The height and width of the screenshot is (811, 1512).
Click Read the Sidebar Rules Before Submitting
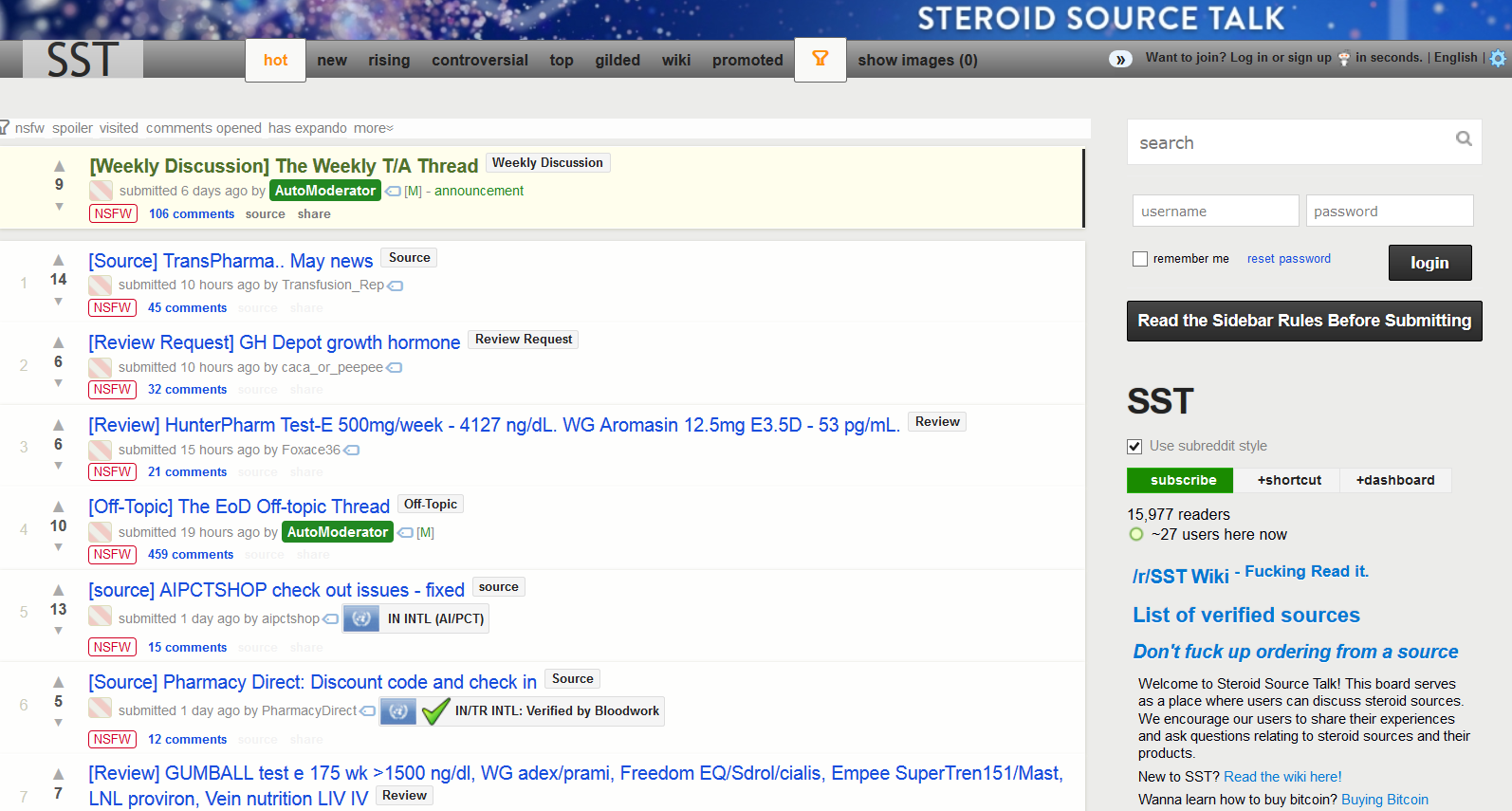click(x=1304, y=321)
